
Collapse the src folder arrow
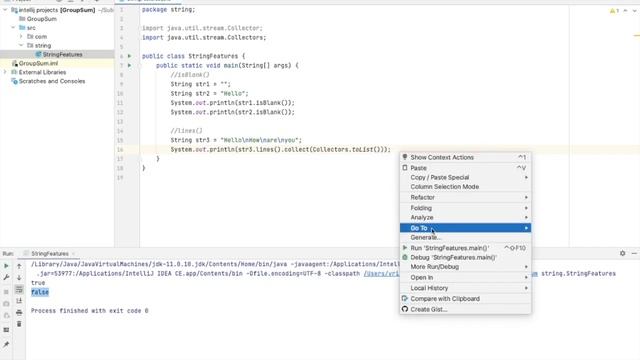click(x=13, y=28)
